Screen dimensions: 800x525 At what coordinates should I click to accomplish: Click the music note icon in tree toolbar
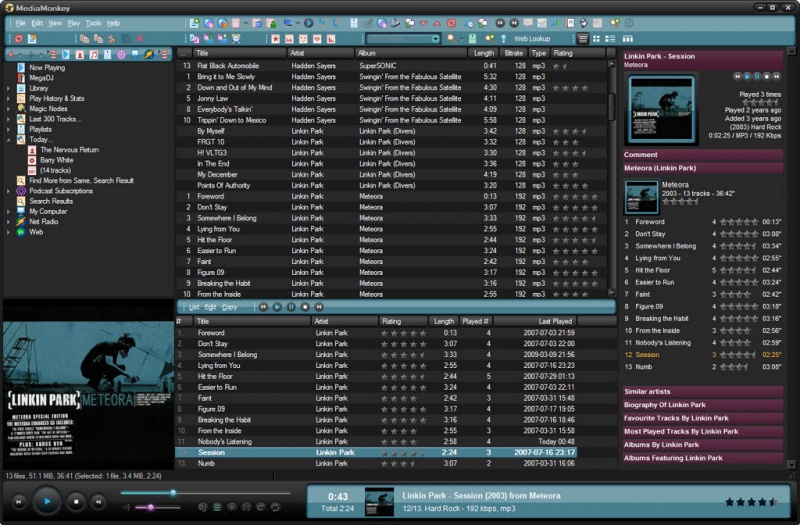tap(94, 55)
